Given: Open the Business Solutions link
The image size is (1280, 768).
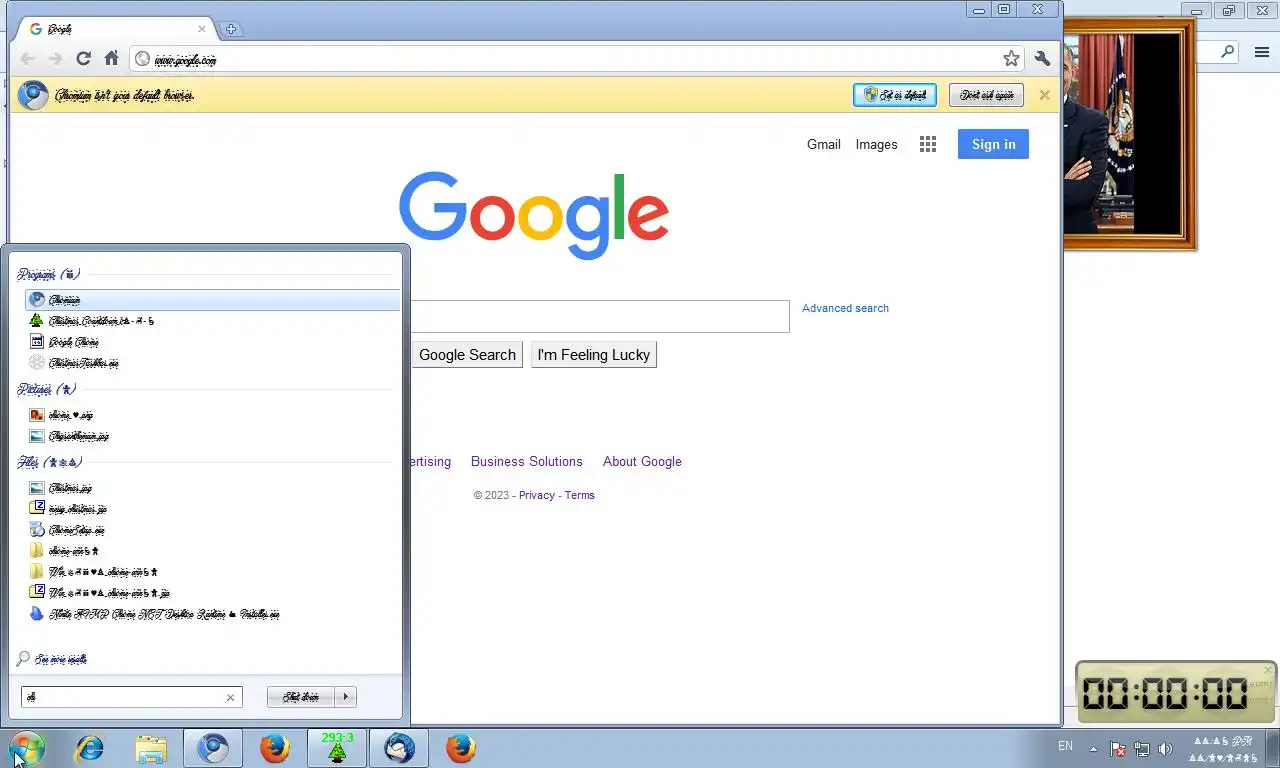Looking at the screenshot, I should click(x=526, y=461).
